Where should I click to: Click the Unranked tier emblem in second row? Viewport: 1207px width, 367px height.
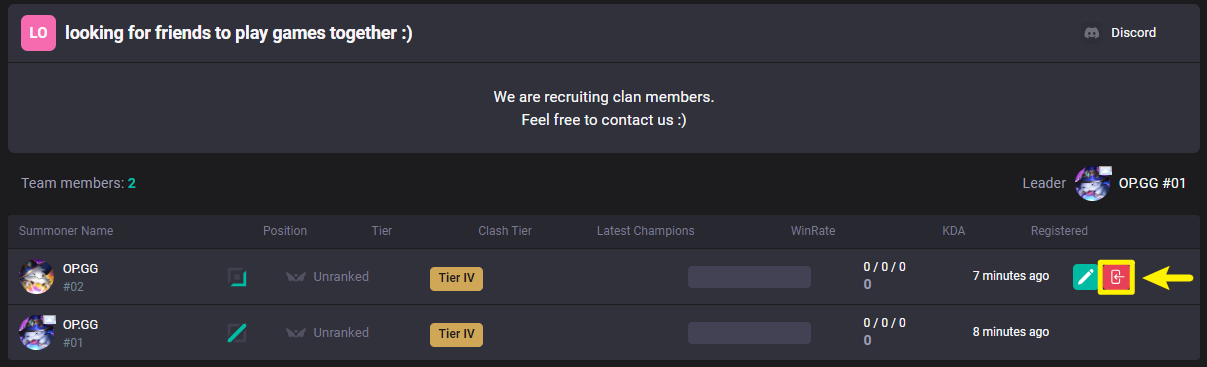[x=296, y=332]
